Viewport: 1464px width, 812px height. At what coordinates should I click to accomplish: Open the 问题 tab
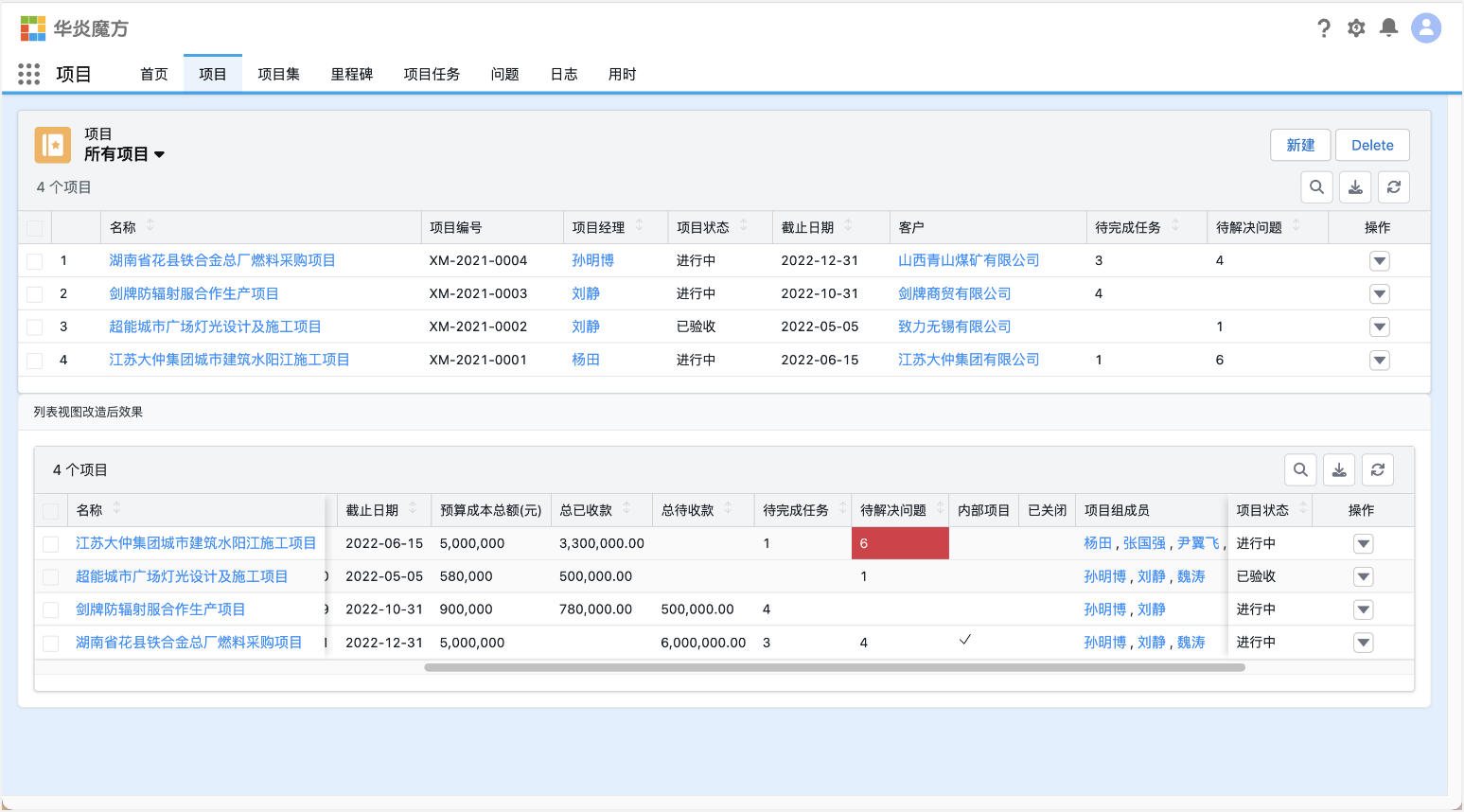coord(505,74)
